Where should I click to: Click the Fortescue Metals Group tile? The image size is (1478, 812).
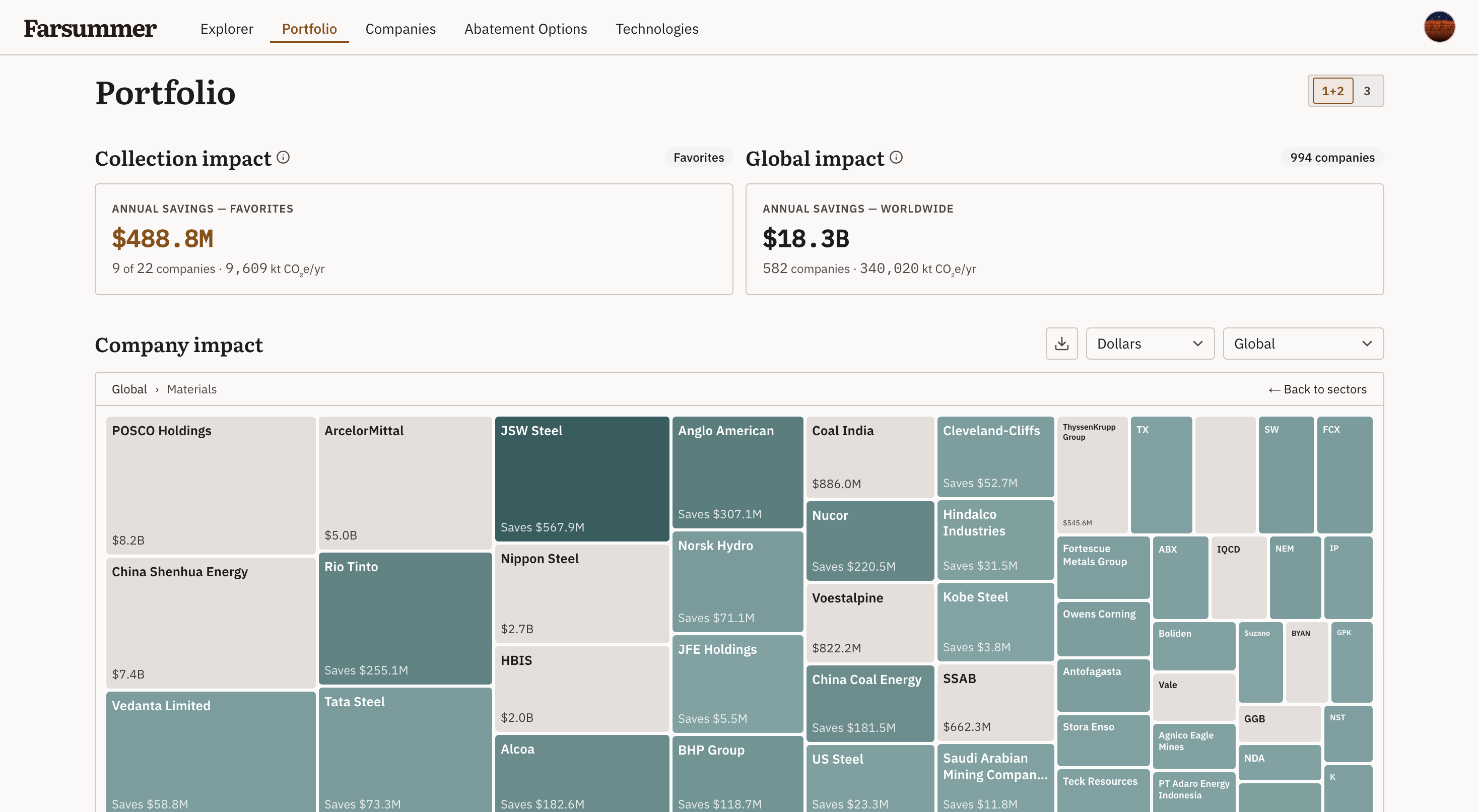tap(1103, 568)
